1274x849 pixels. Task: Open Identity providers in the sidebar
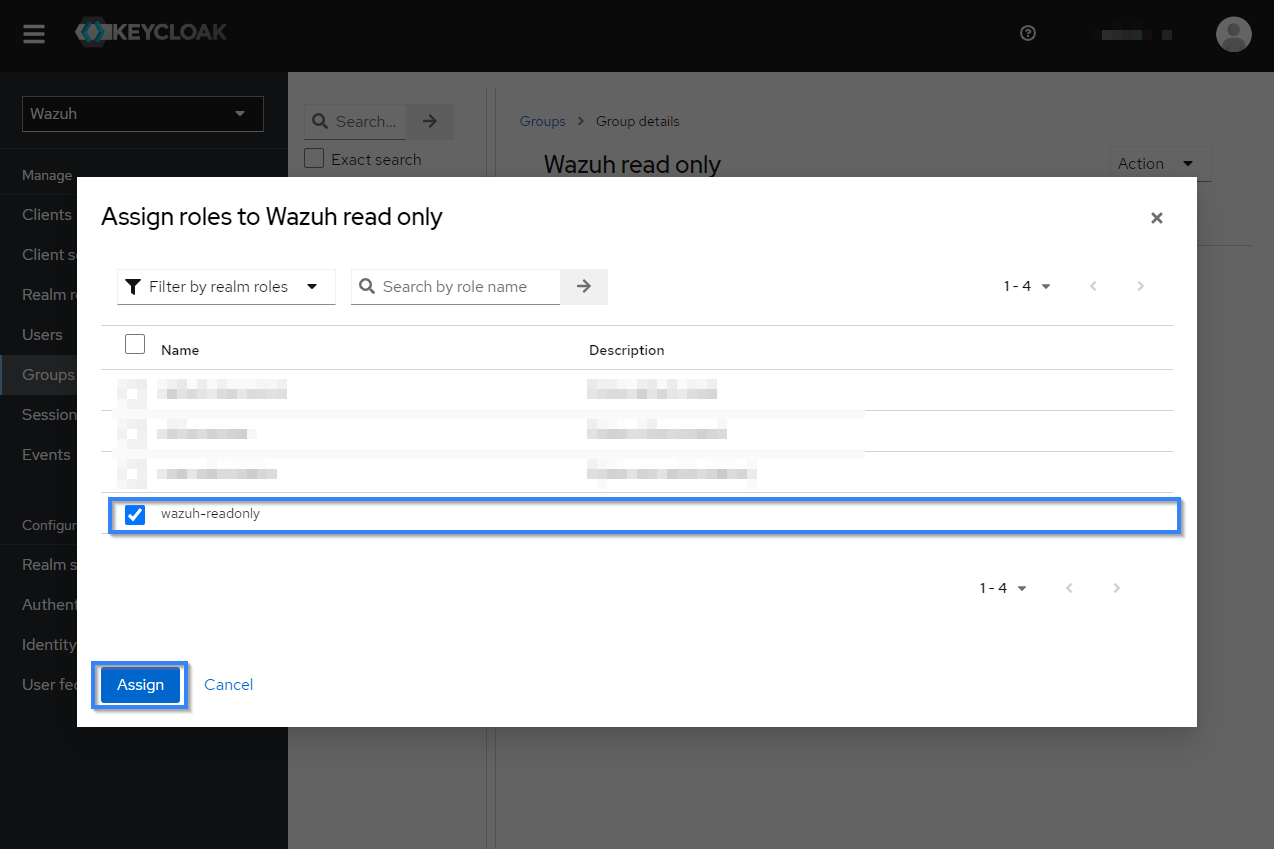coord(50,645)
